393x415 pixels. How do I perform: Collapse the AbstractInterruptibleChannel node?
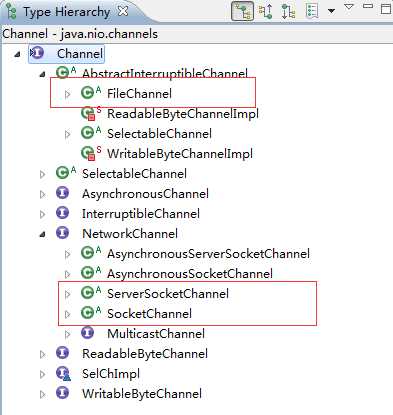pyautogui.click(x=42, y=74)
